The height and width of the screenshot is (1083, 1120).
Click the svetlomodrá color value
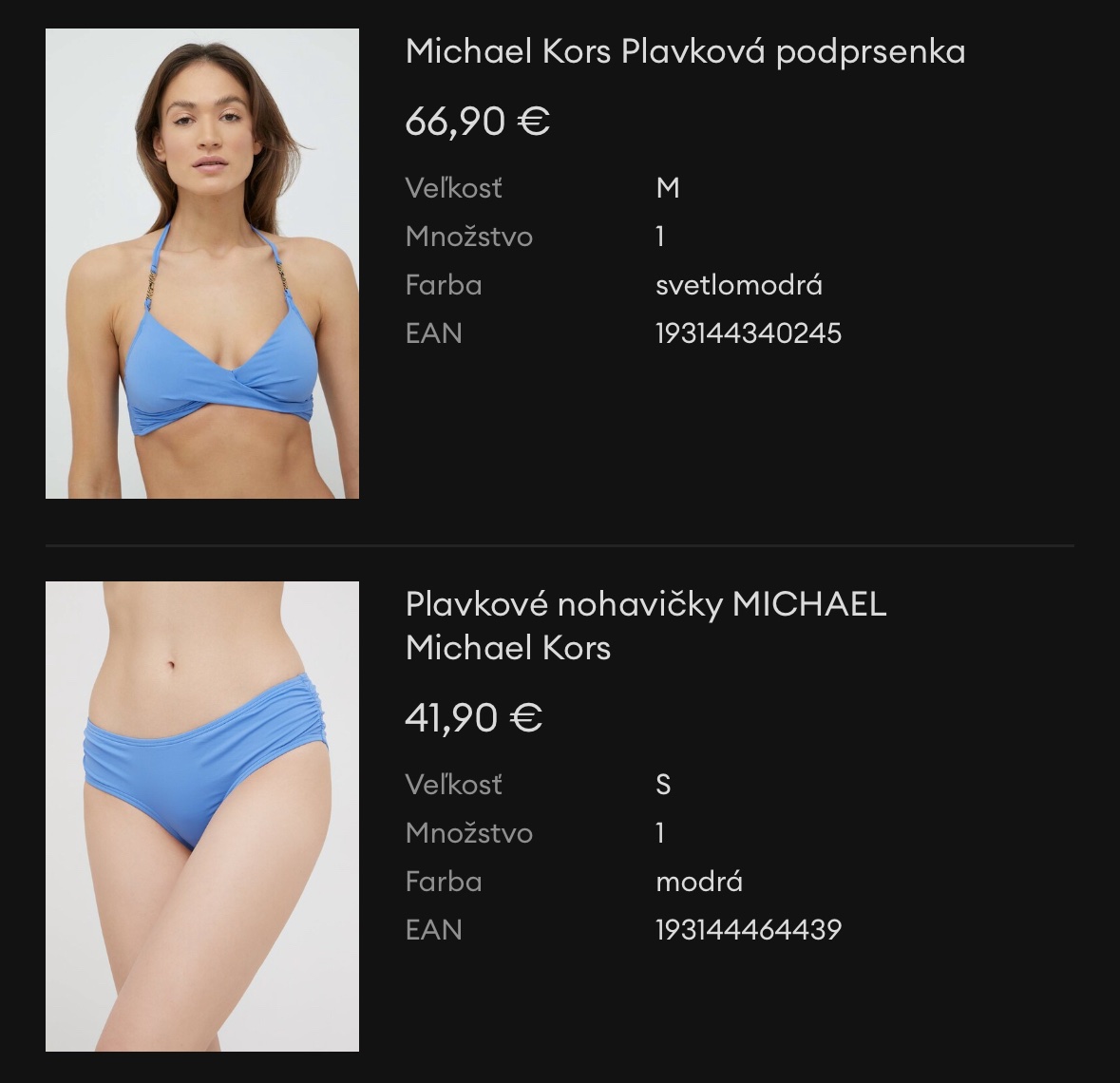click(x=739, y=285)
